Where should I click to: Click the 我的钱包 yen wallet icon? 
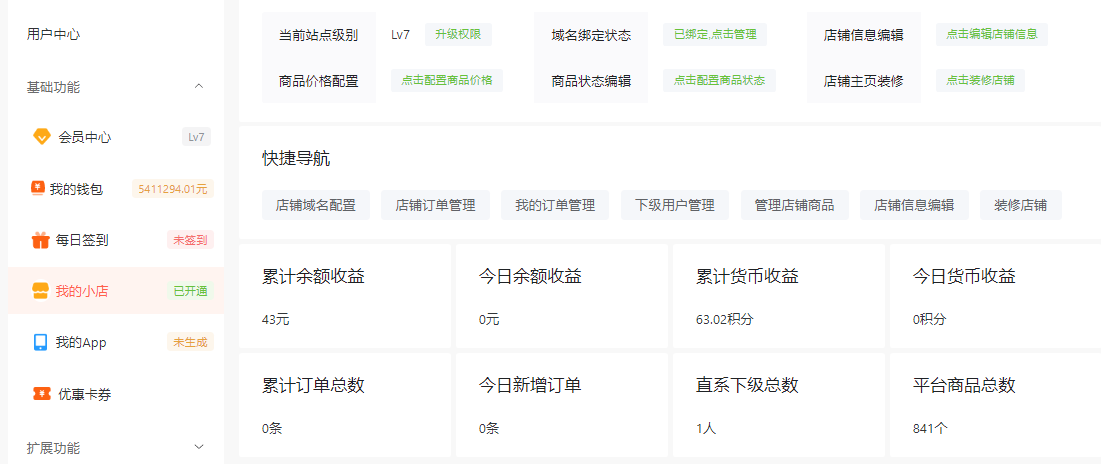click(x=38, y=187)
